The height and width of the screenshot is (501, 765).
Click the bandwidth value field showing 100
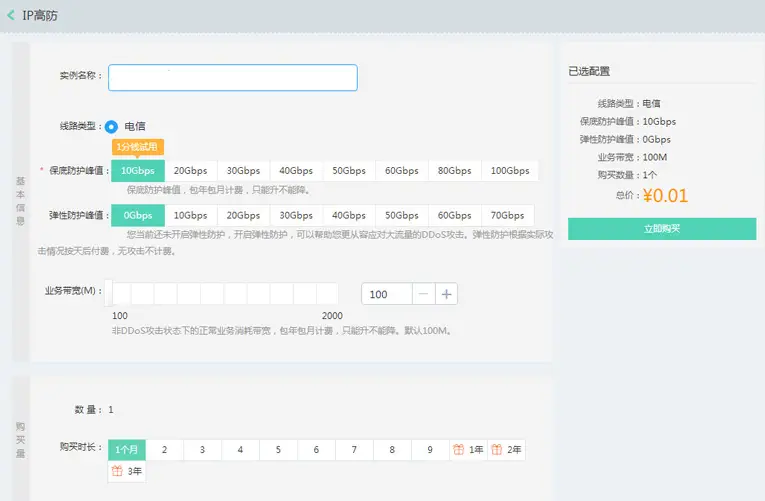(x=387, y=294)
